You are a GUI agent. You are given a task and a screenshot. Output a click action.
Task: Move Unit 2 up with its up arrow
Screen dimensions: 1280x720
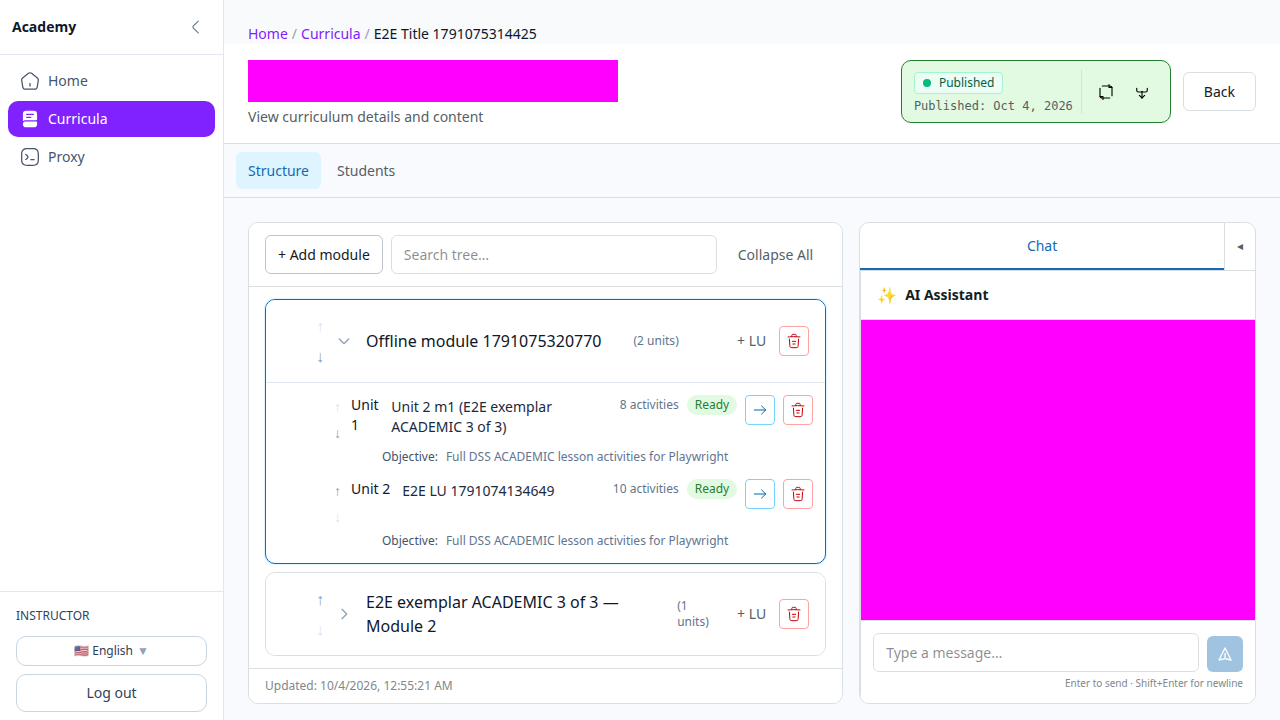click(337, 490)
